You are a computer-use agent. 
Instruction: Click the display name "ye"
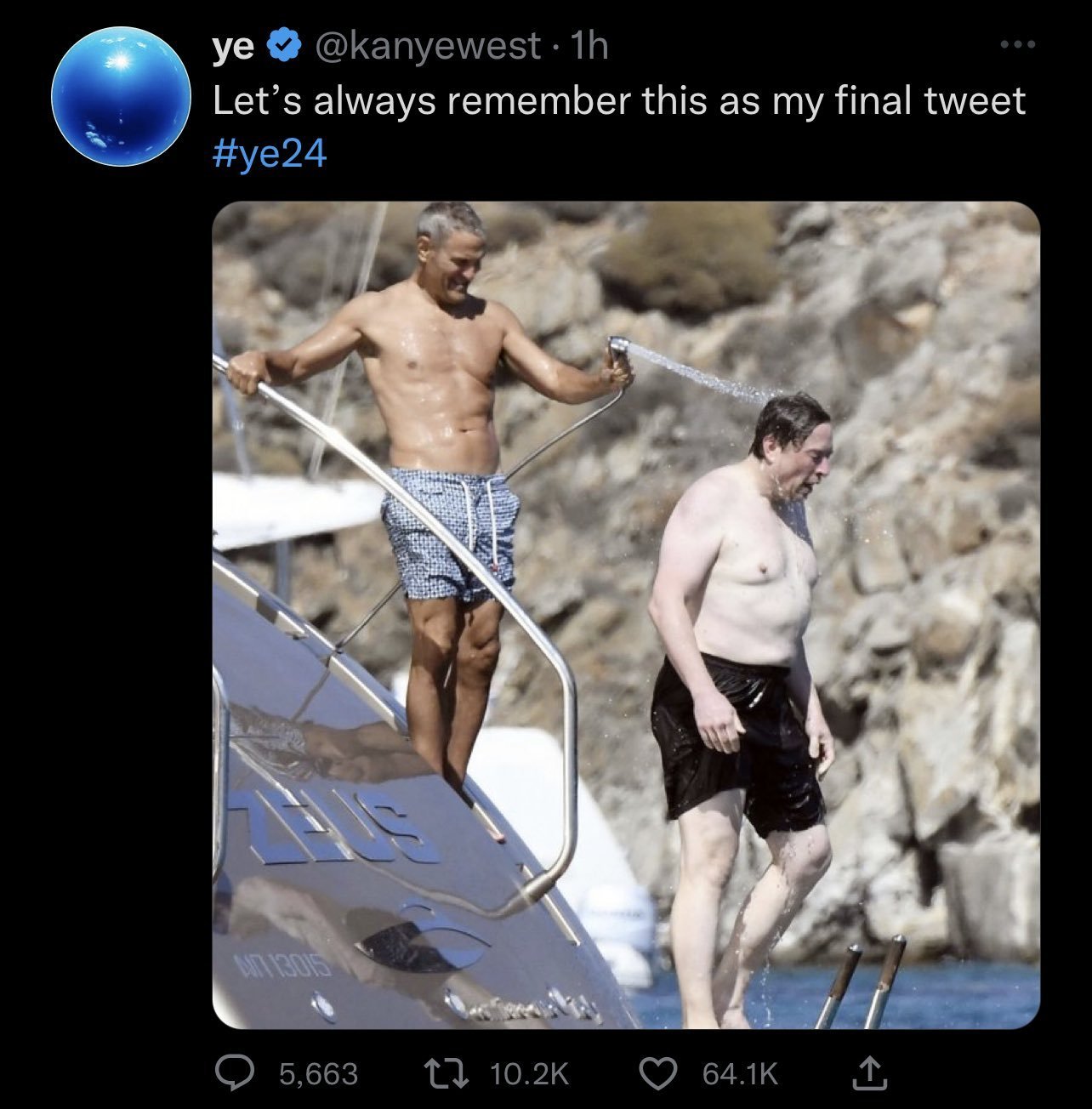tap(232, 46)
